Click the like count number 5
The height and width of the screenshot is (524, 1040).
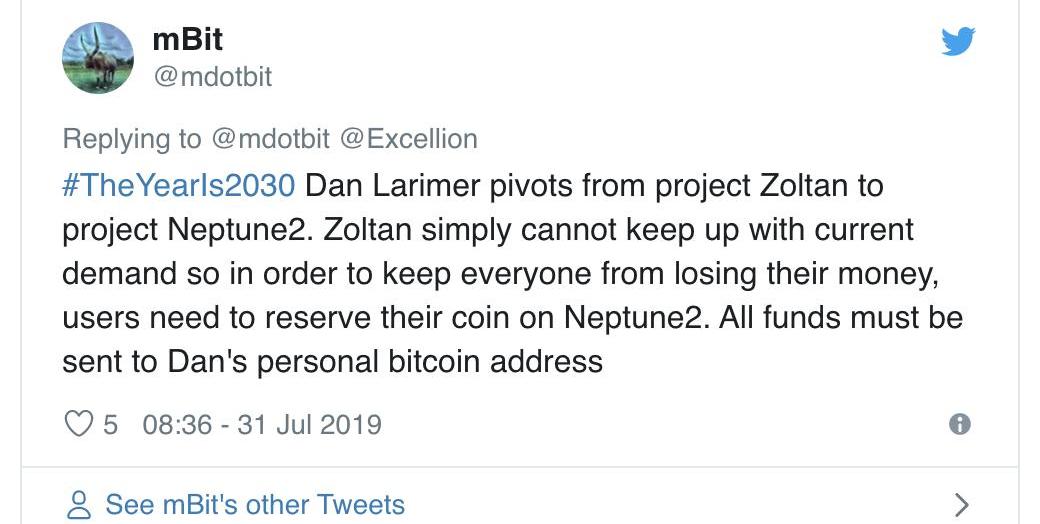coord(110,425)
